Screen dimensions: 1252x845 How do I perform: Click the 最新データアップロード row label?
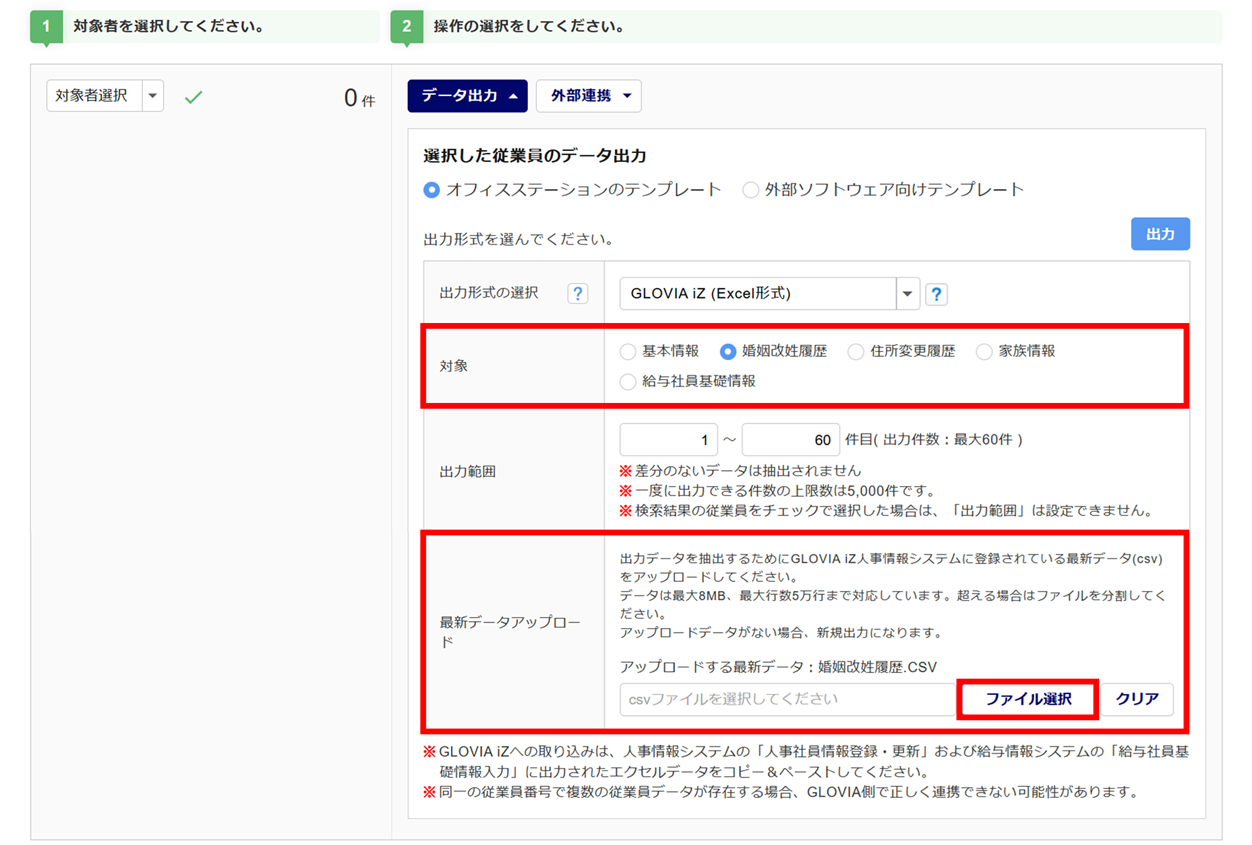510,632
